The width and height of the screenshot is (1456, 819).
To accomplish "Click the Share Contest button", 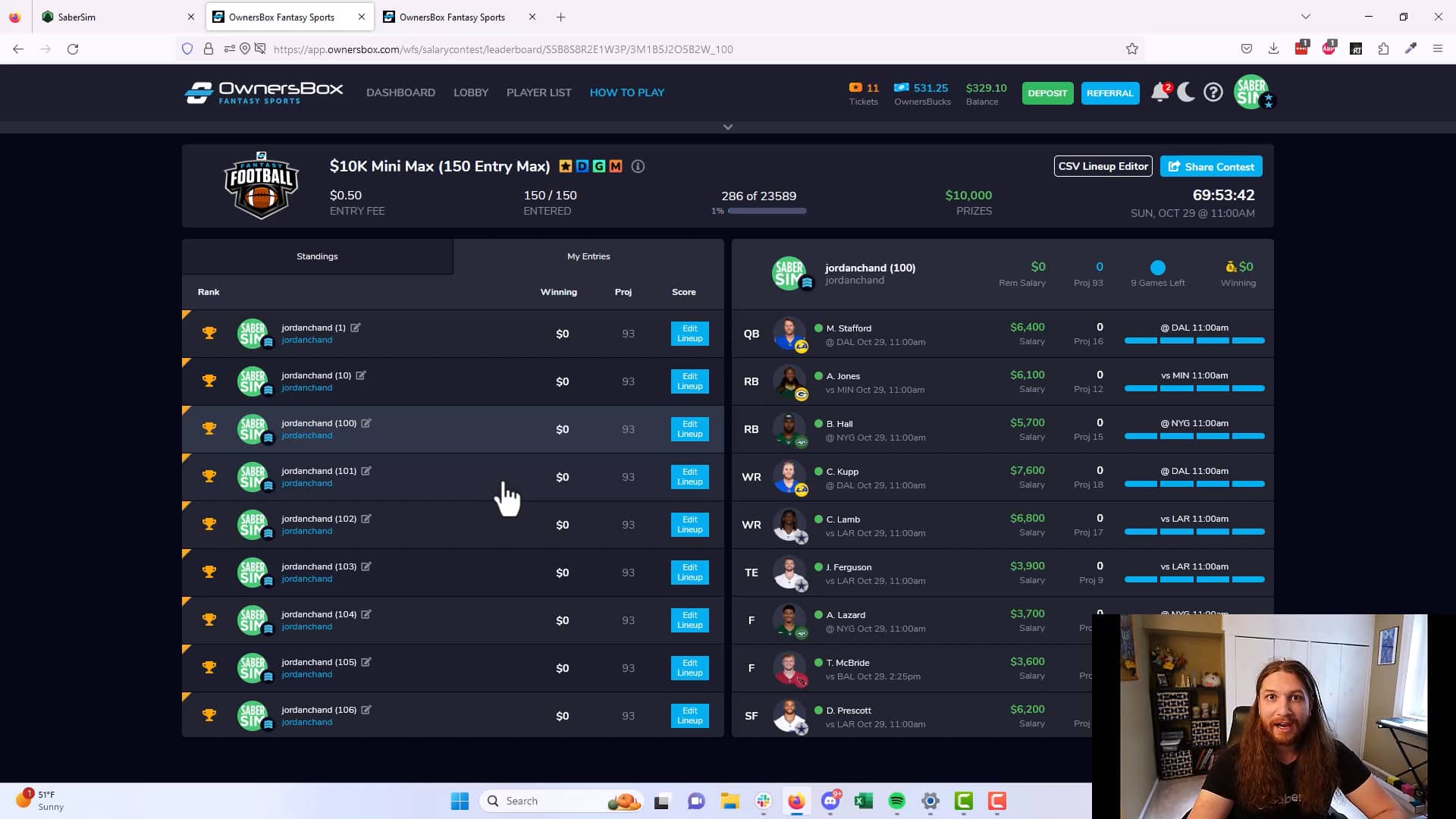I will tap(1210, 166).
